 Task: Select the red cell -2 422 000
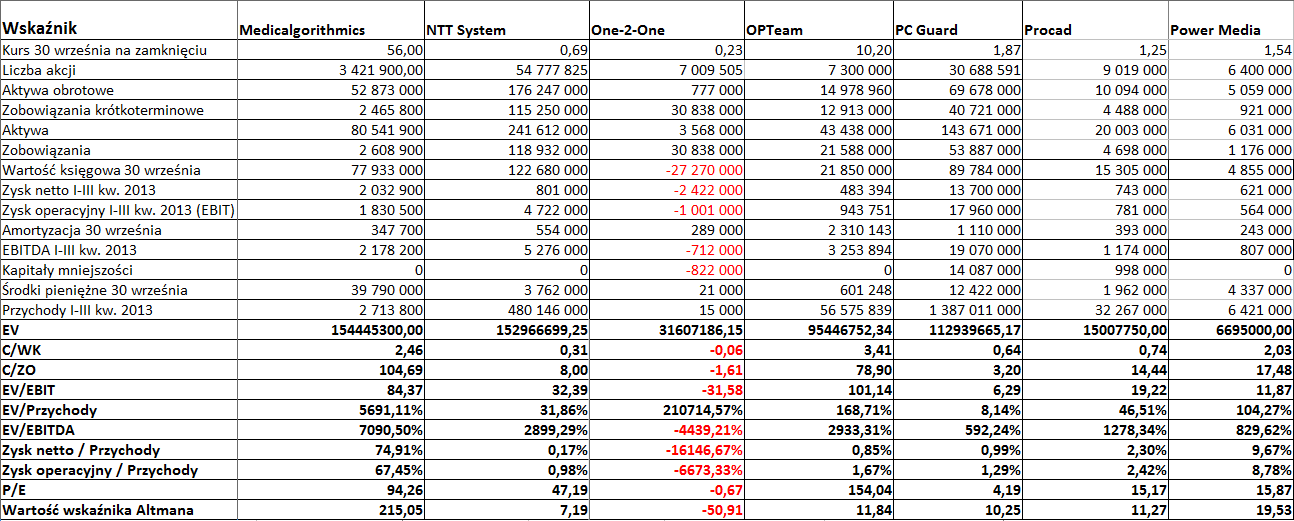coord(667,190)
